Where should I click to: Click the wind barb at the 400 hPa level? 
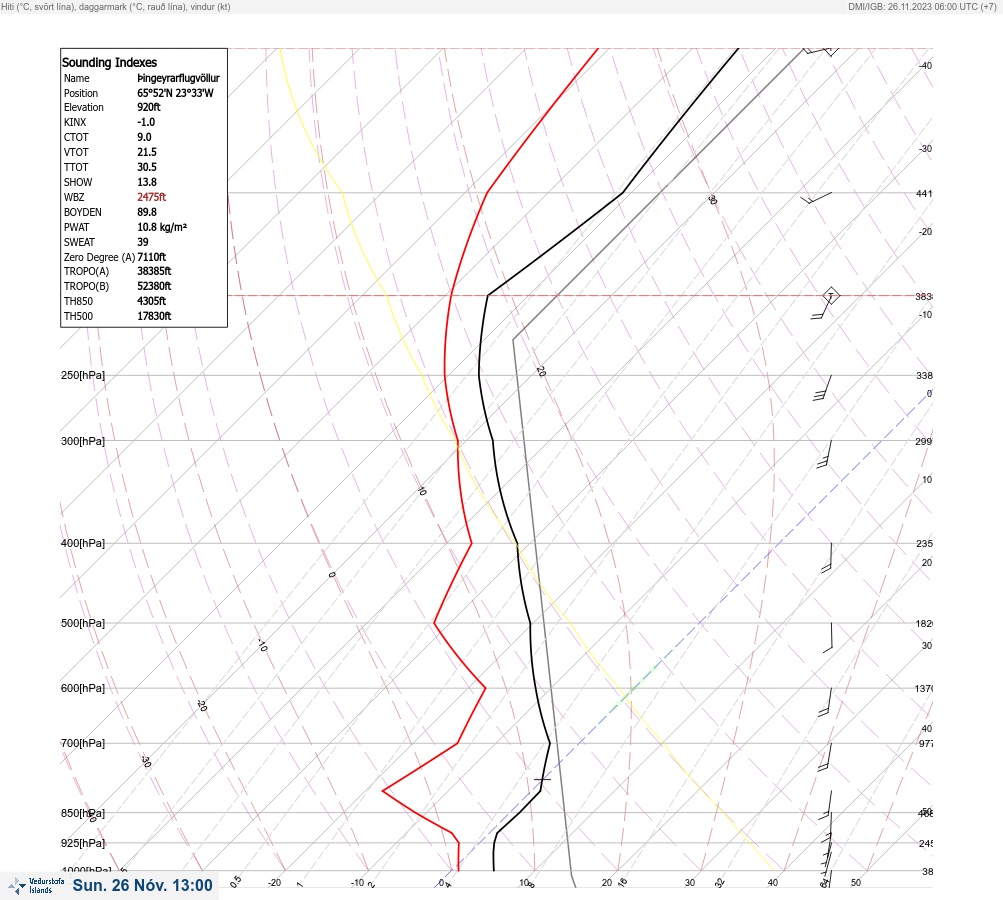tap(826, 557)
